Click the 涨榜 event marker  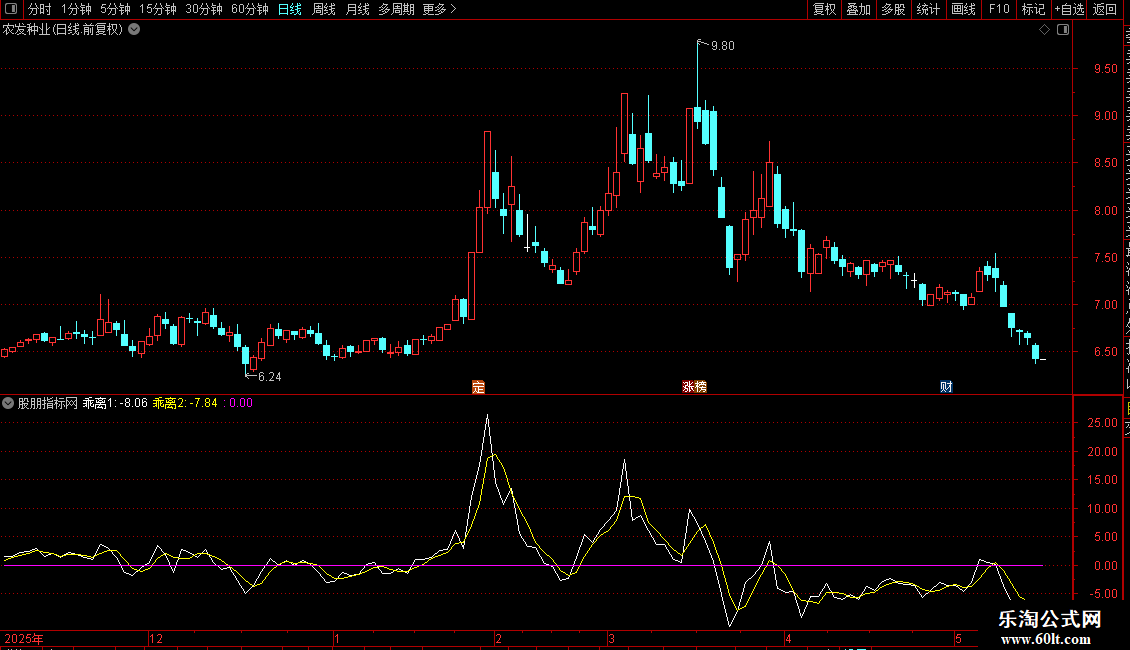coord(695,387)
